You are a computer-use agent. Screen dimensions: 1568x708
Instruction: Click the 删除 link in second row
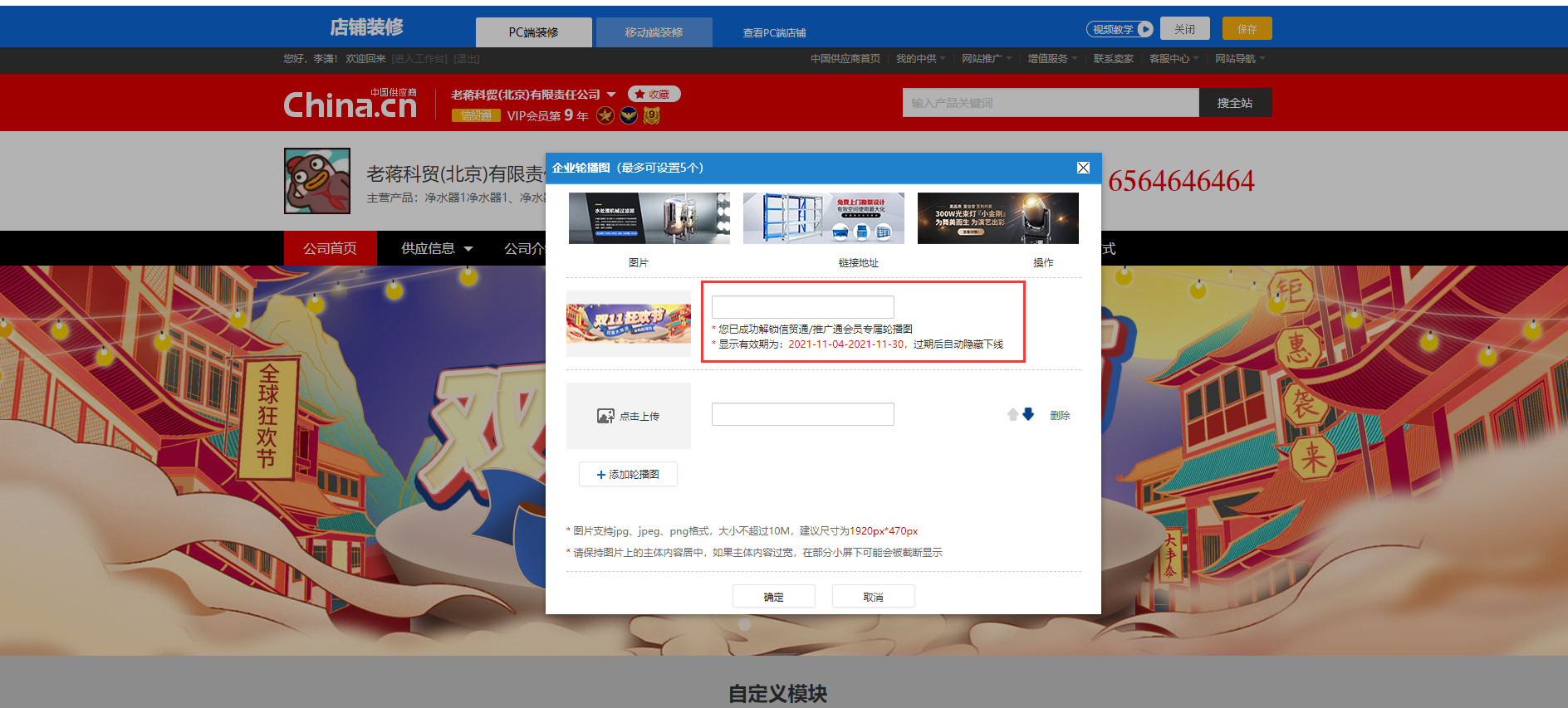[1059, 416]
